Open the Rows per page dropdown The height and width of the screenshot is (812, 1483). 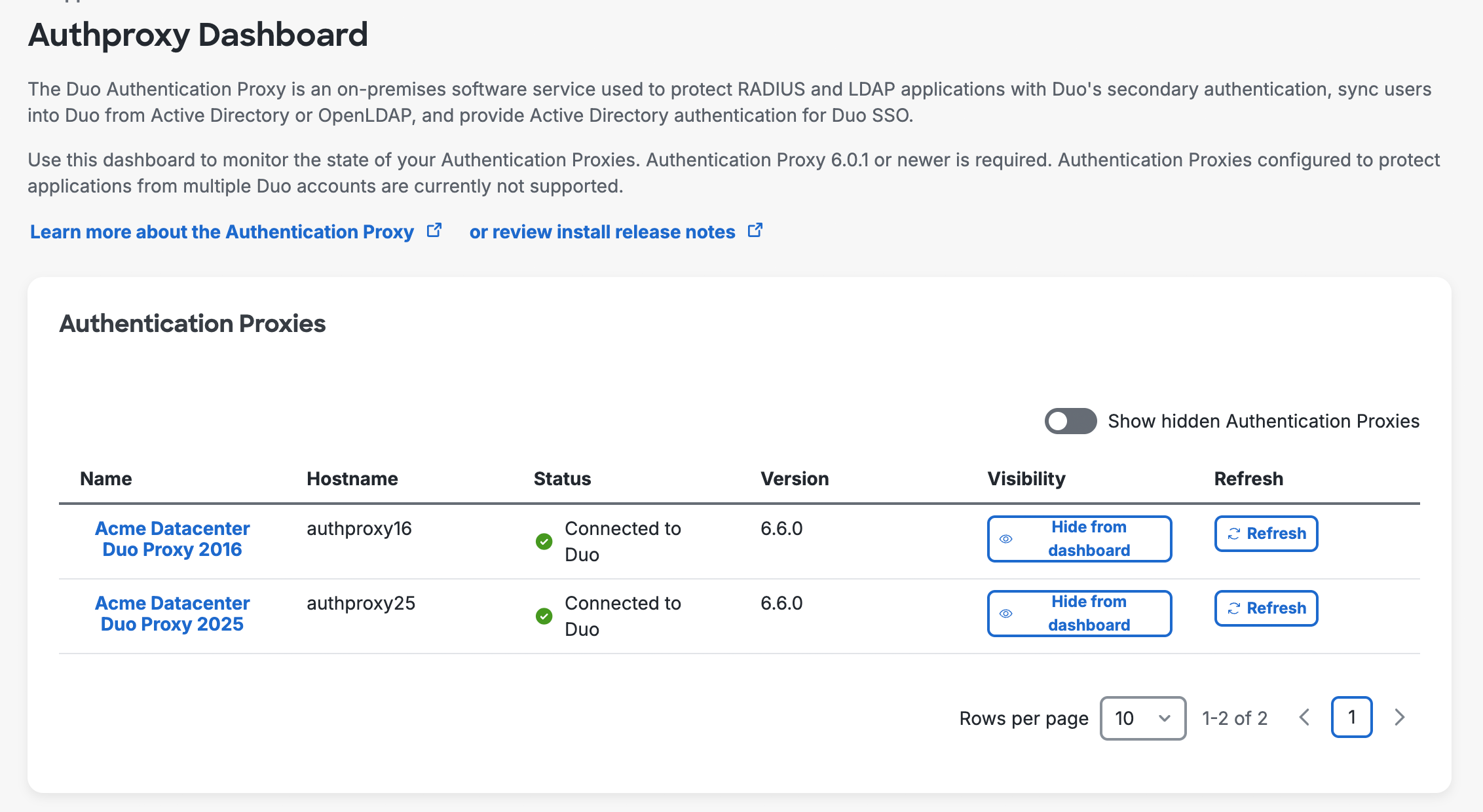[x=1142, y=718]
